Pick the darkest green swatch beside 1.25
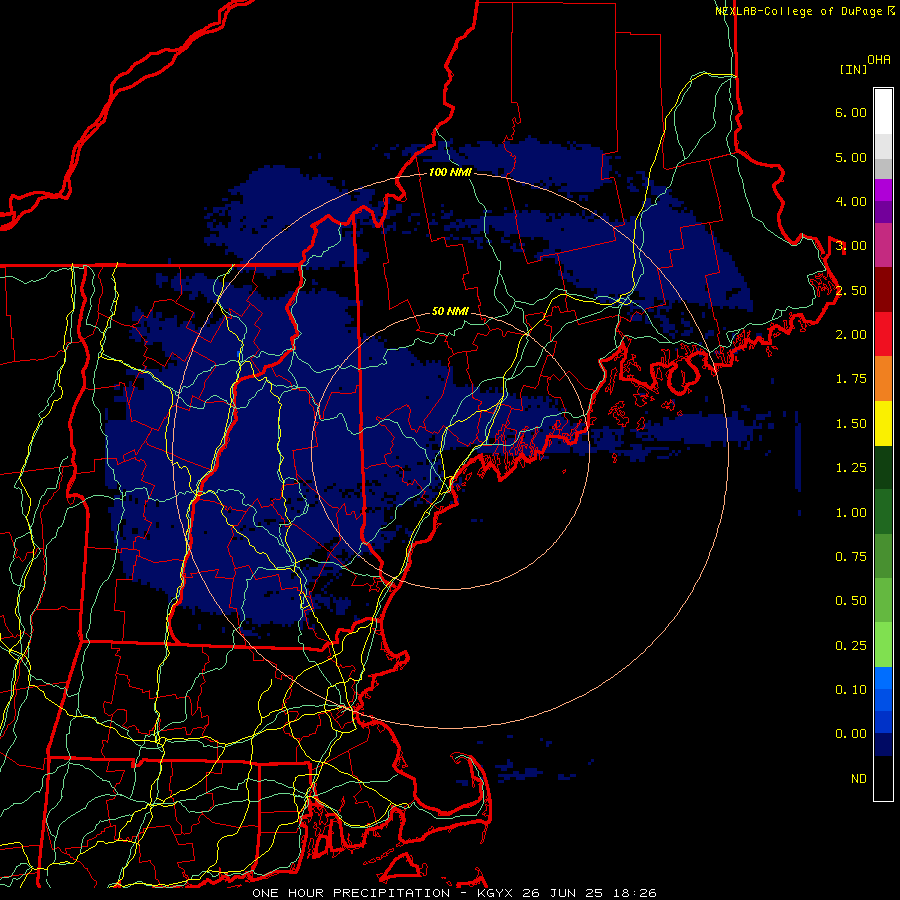This screenshot has height=900, width=900. (883, 468)
